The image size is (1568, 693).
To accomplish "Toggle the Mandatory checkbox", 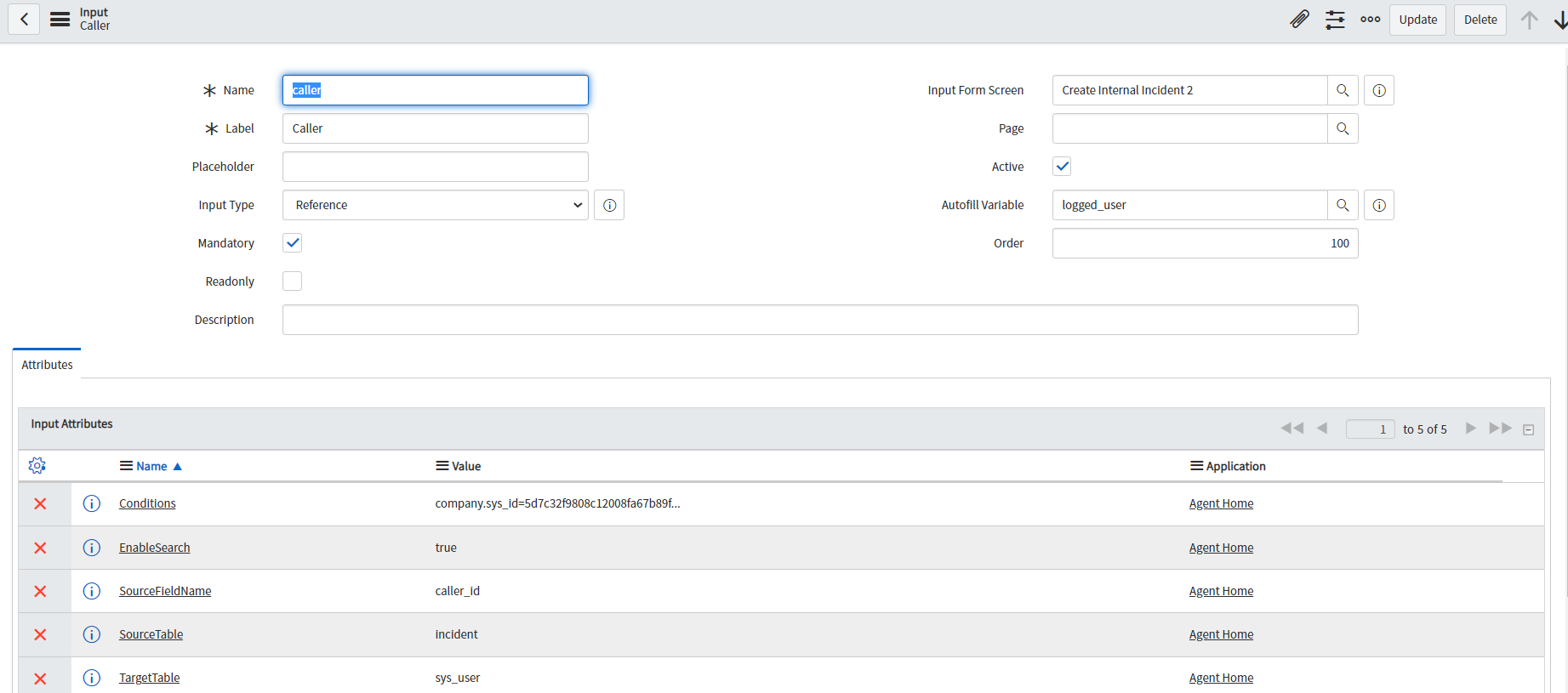I will coord(292,243).
